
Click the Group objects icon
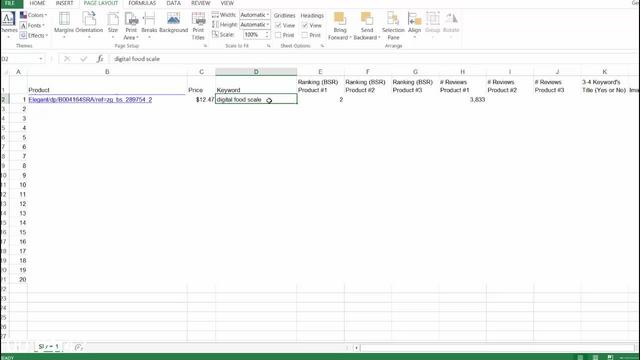pos(432,19)
